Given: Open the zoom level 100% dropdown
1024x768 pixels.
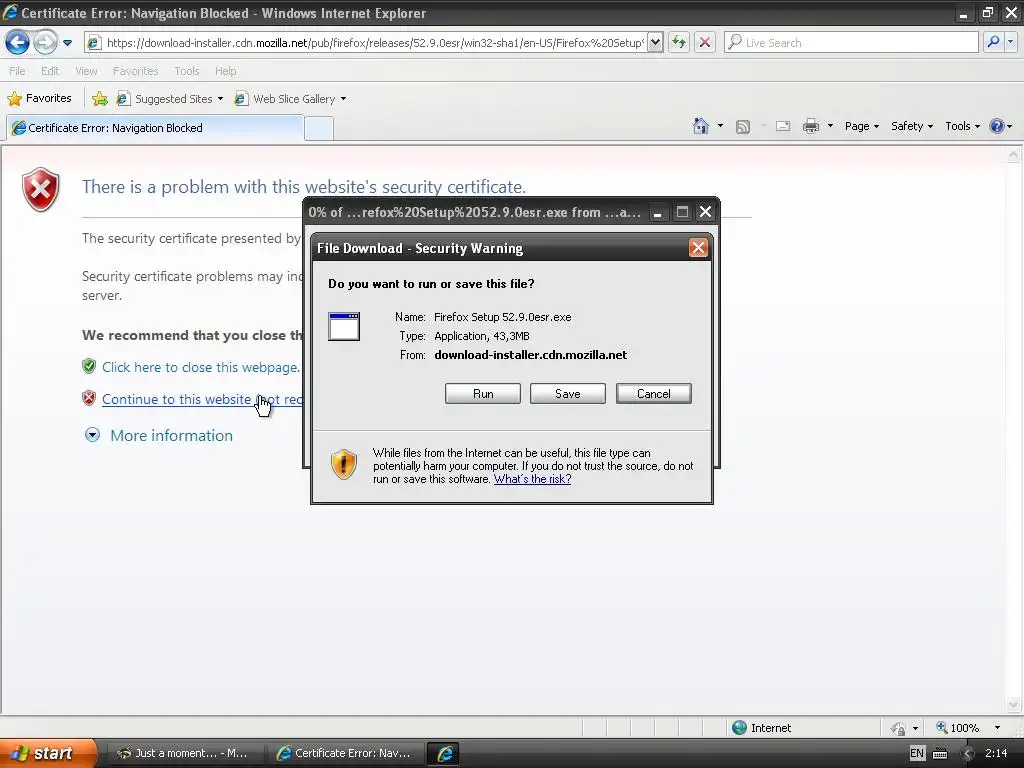Looking at the screenshot, I should click(997, 728).
